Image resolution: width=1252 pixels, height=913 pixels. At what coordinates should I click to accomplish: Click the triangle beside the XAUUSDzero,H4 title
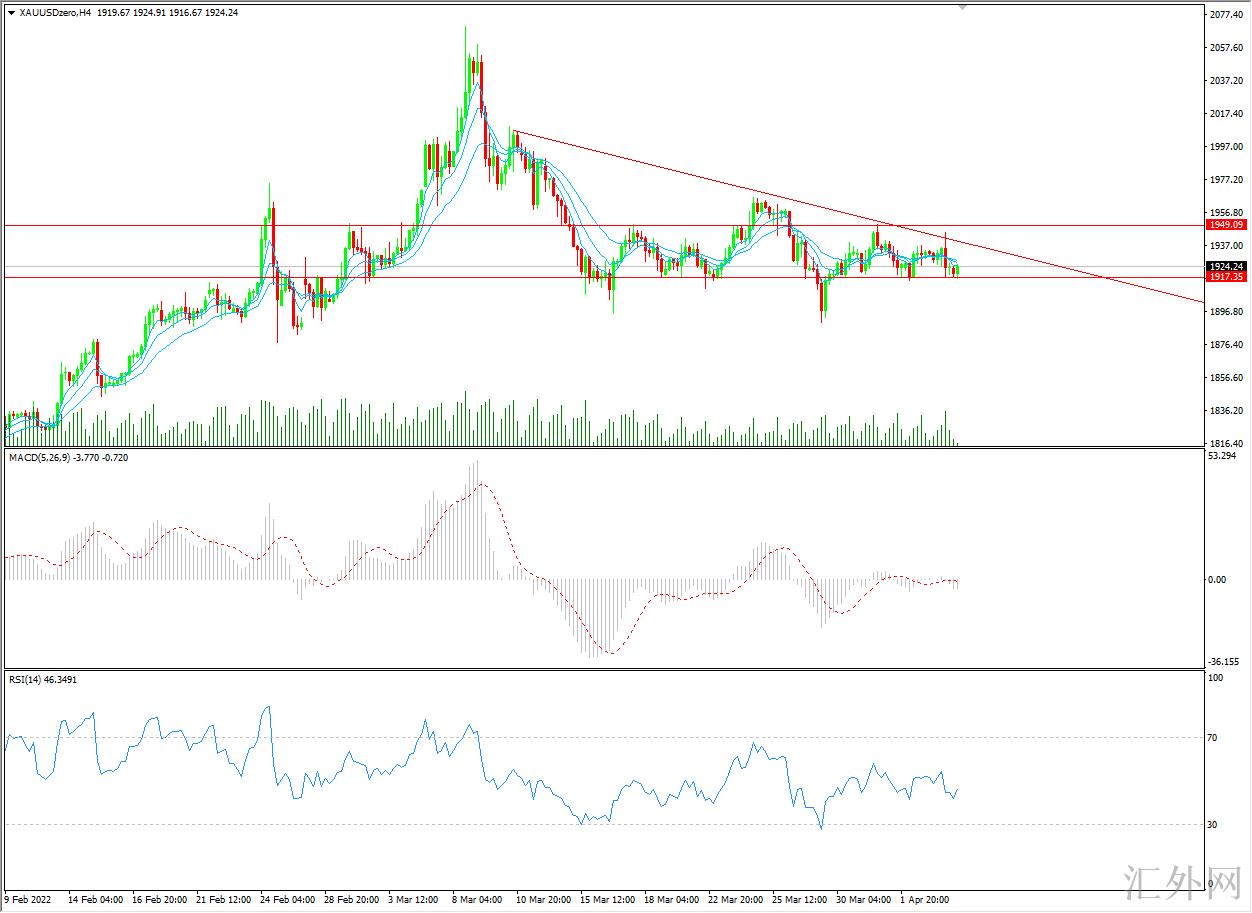pyautogui.click(x=11, y=12)
